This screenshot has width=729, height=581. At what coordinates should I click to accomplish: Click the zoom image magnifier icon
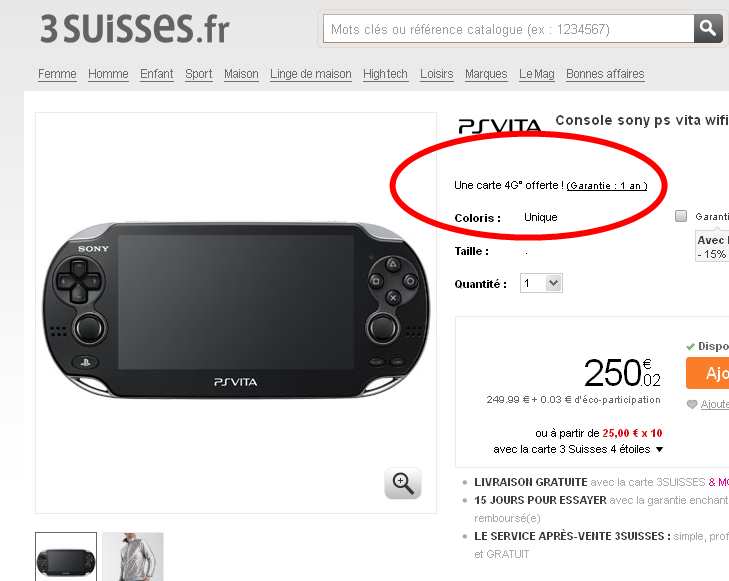coord(403,483)
